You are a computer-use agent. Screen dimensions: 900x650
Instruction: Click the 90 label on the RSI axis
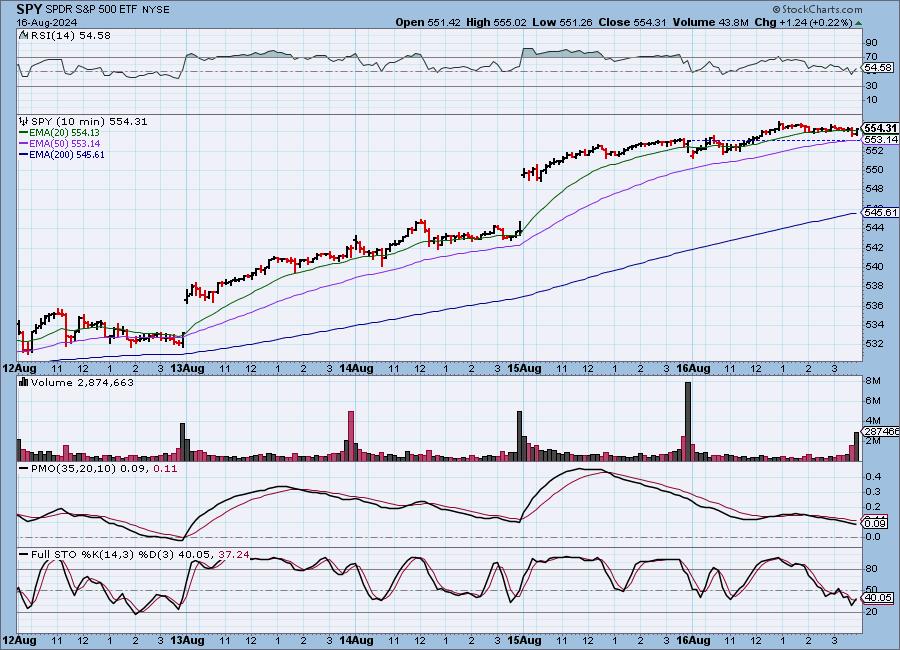pyautogui.click(x=871, y=42)
